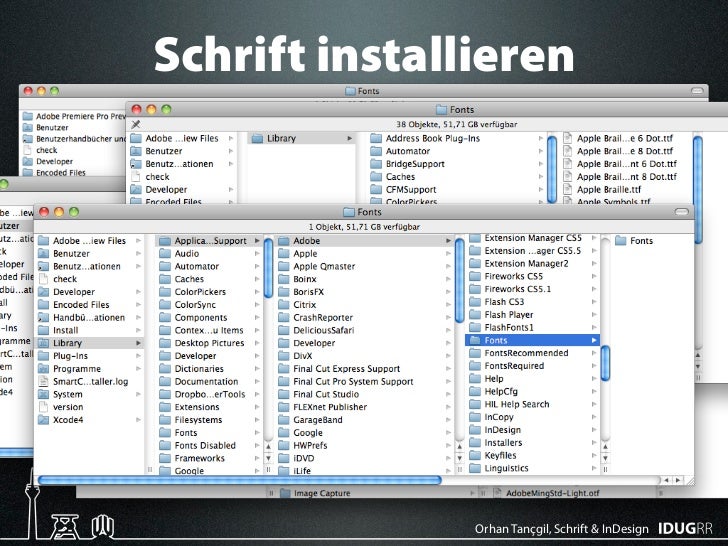Select the Audio folder row
728x546 pixels.
(x=209, y=254)
